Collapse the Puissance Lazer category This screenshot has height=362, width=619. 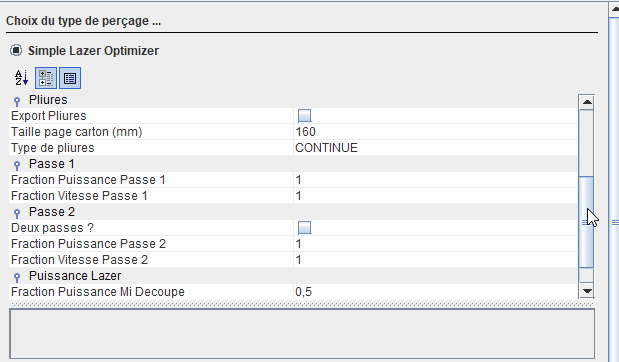[17, 278]
